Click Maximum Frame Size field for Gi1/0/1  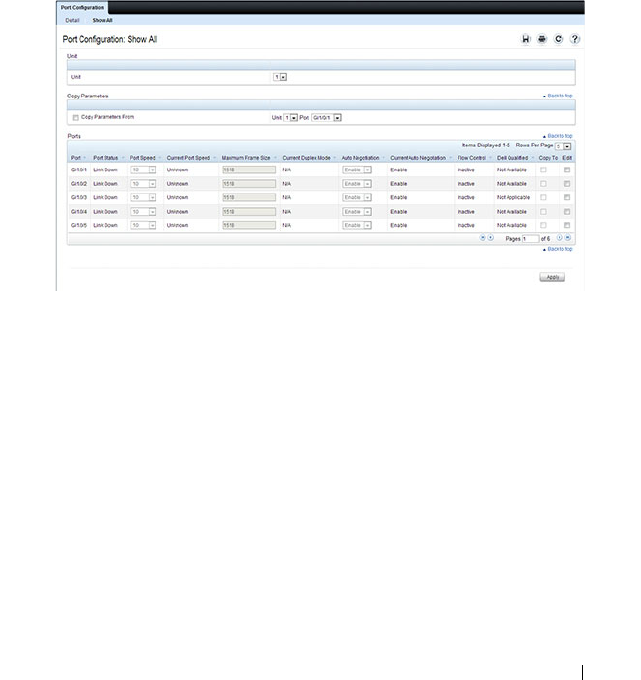pyautogui.click(x=249, y=170)
